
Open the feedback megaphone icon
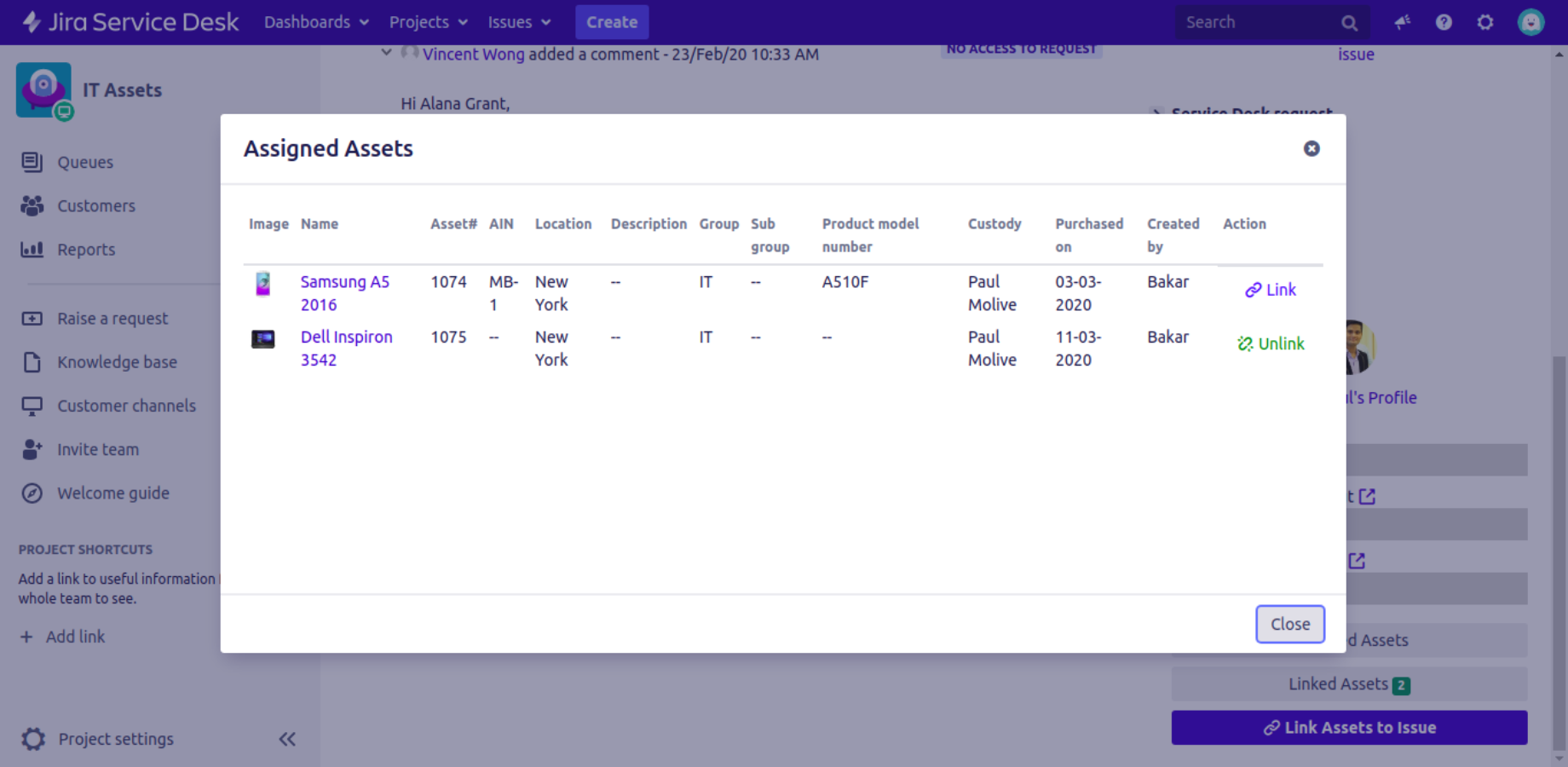[1402, 22]
